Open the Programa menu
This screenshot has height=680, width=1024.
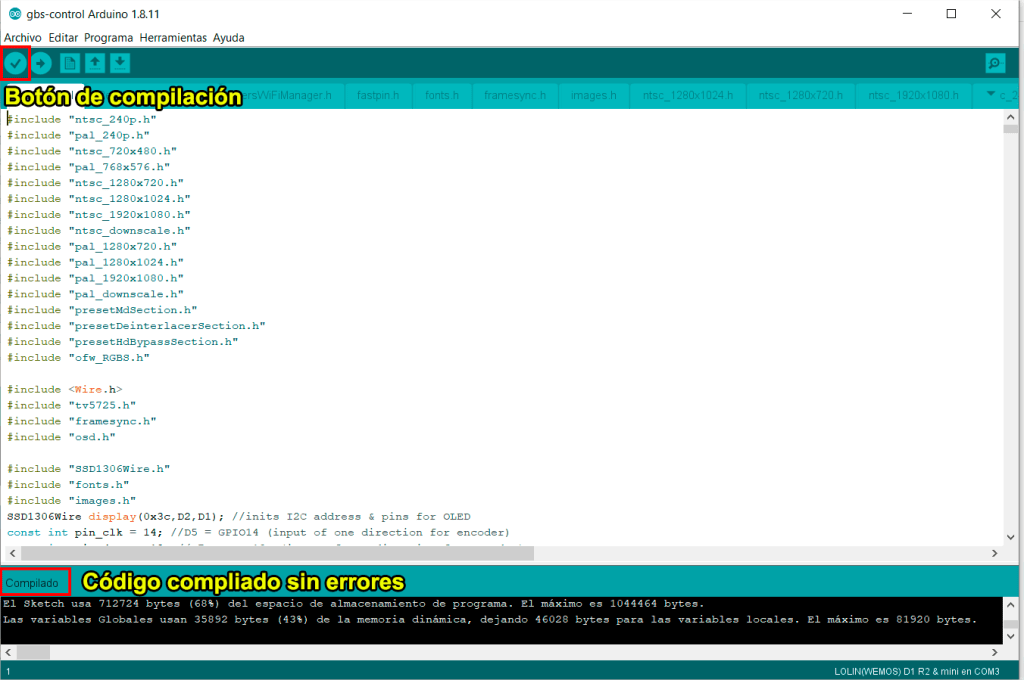pos(108,38)
